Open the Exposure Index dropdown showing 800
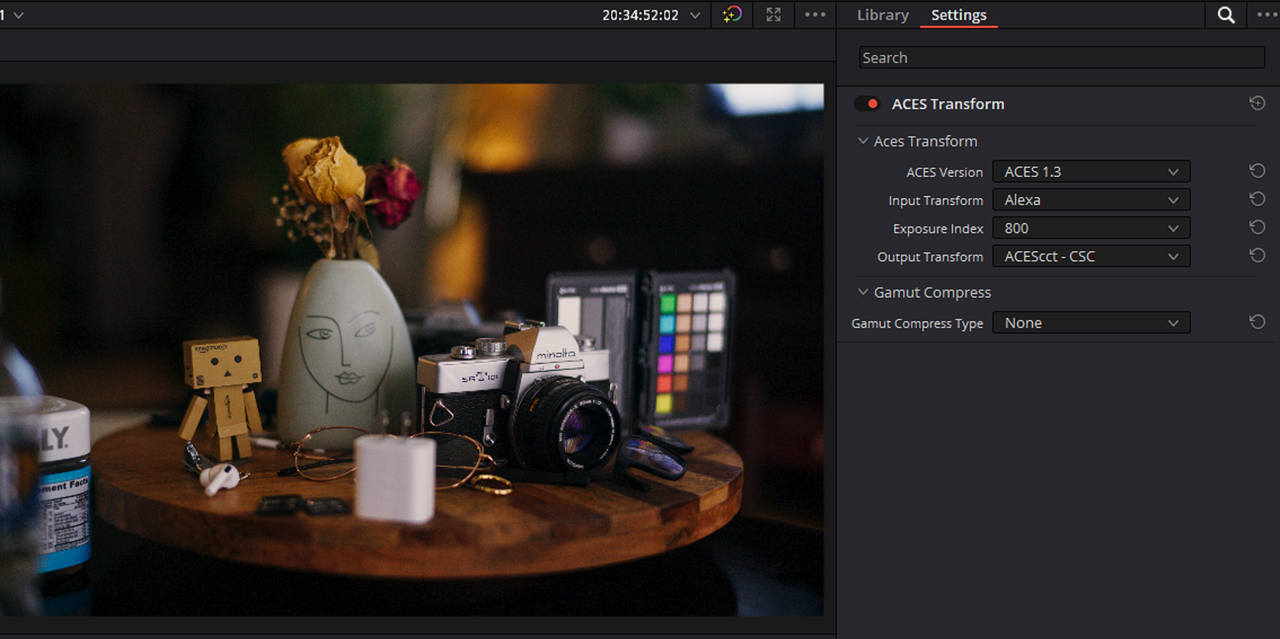Image resolution: width=1280 pixels, height=639 pixels. tap(1091, 228)
